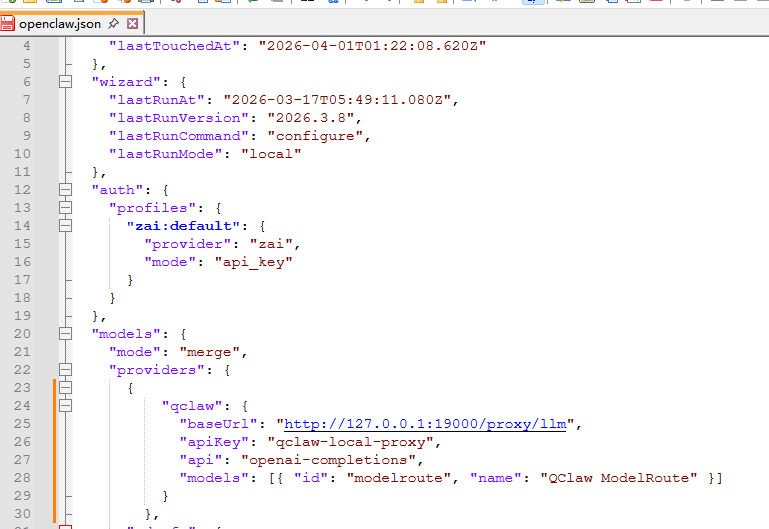Click the "id" key on line 28
This screenshot has width=769, height=529.
pos(311,478)
